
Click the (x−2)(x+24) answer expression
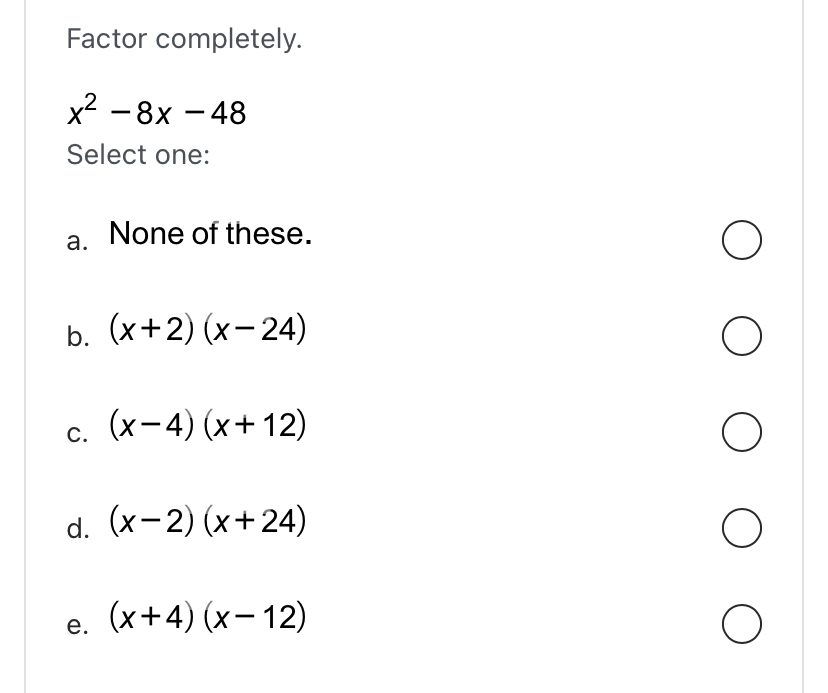208,522
